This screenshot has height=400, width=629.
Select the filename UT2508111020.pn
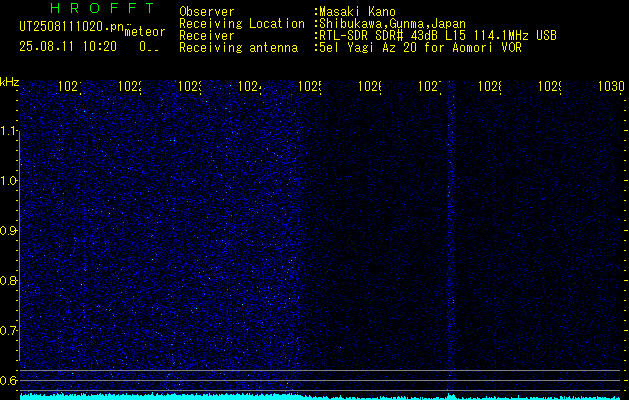[71, 26]
